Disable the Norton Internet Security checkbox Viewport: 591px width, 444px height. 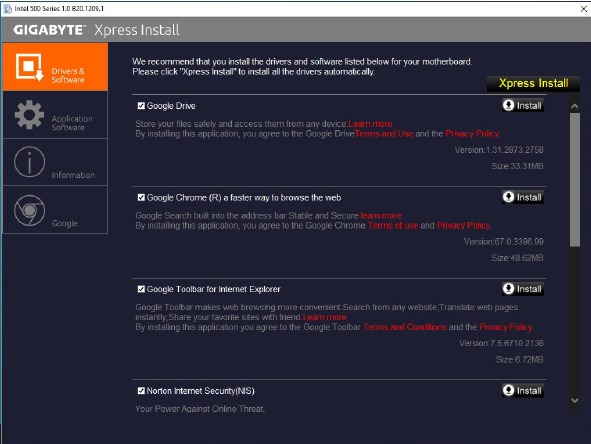coord(141,391)
